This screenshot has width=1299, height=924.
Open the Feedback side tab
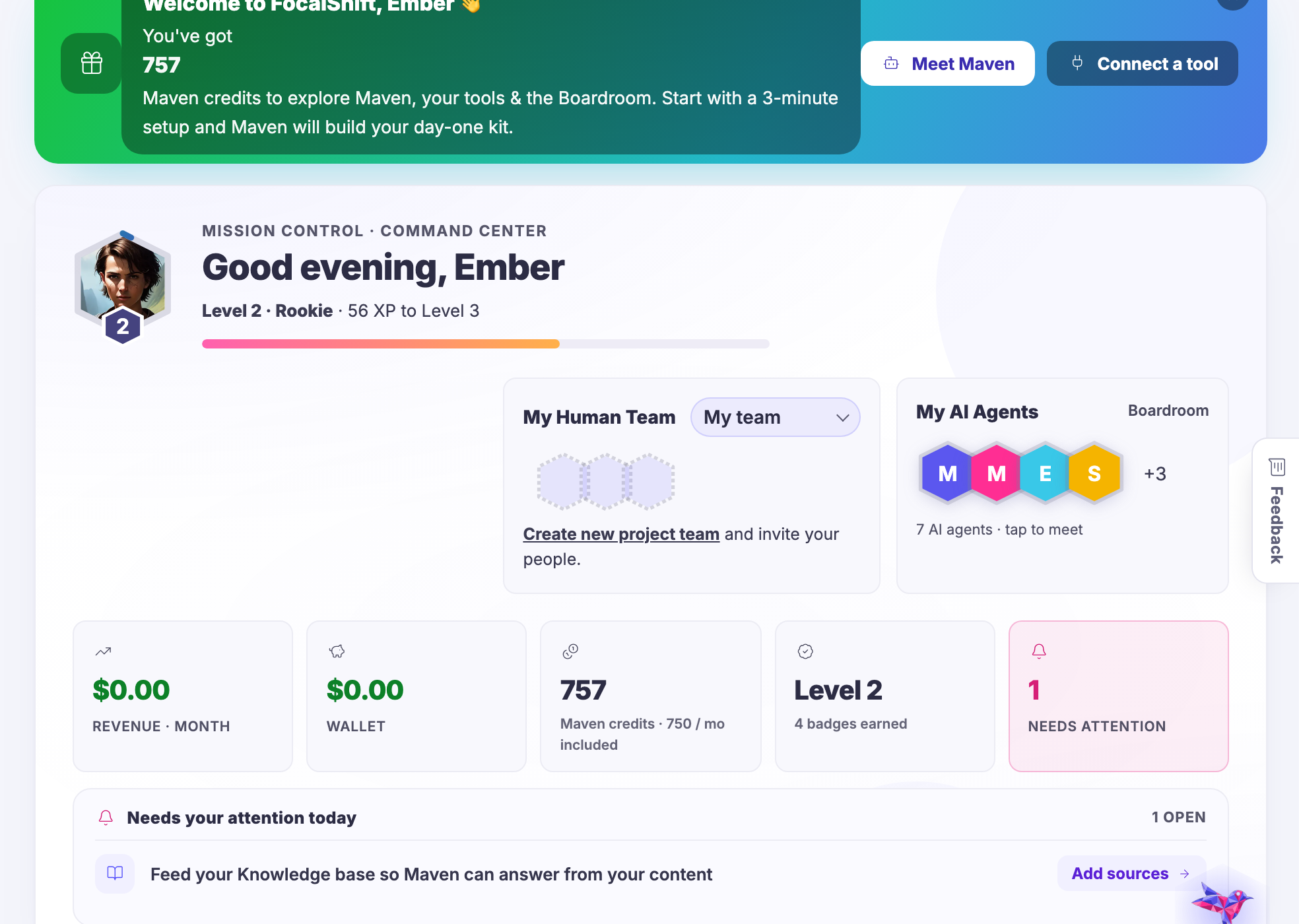(1276, 510)
